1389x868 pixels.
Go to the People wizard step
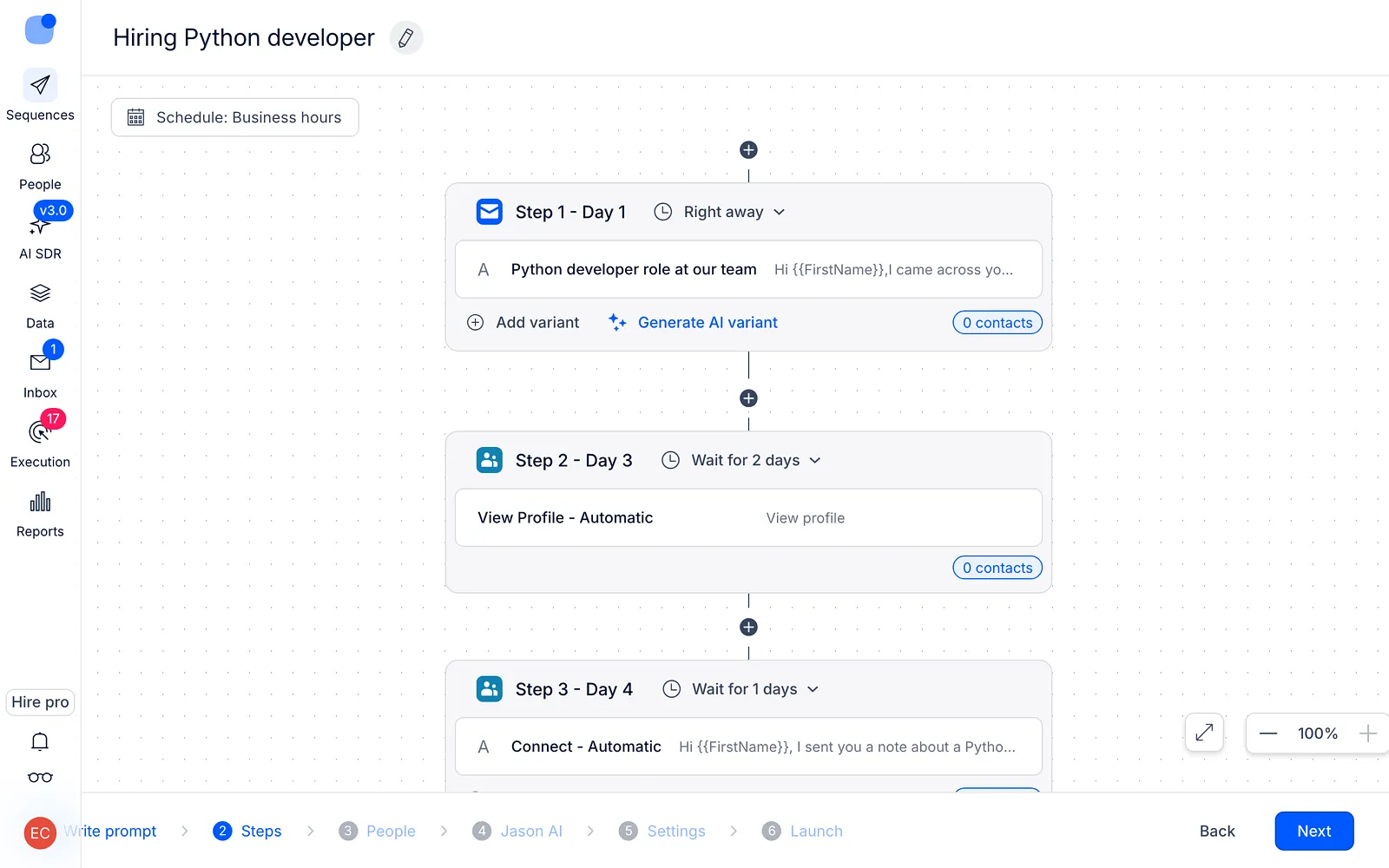tap(377, 831)
